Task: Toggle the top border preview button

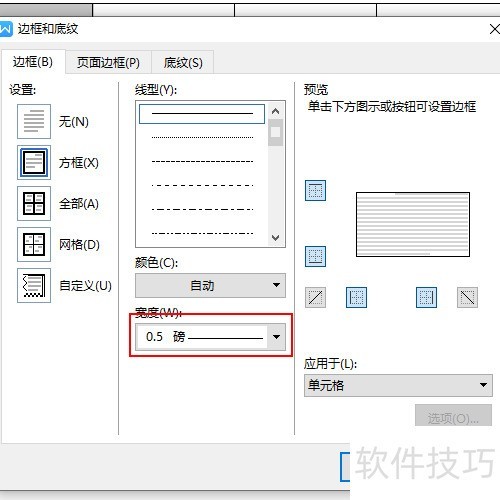Action: (315, 191)
